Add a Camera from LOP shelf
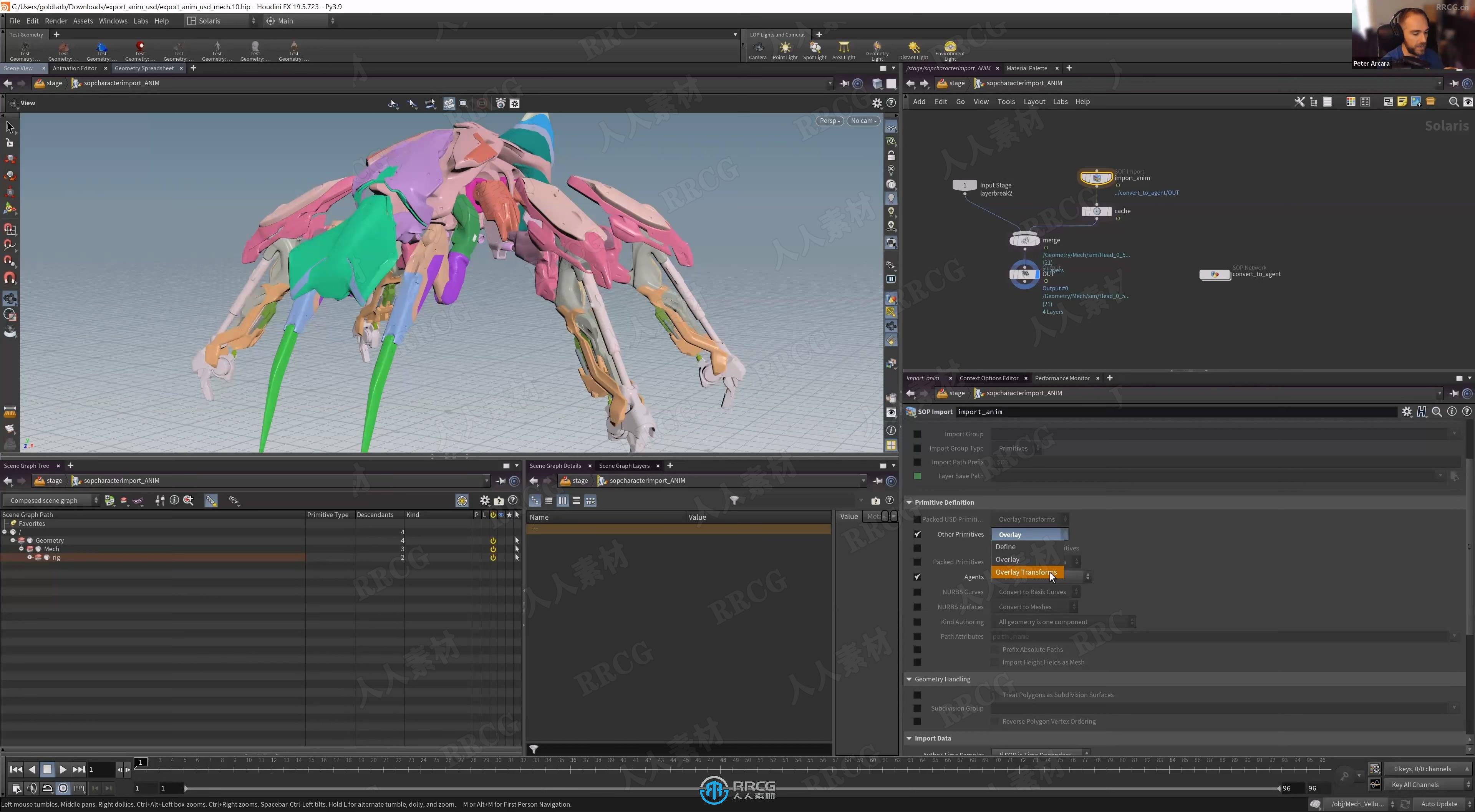Viewport: 1475px width, 812px height. (757, 50)
